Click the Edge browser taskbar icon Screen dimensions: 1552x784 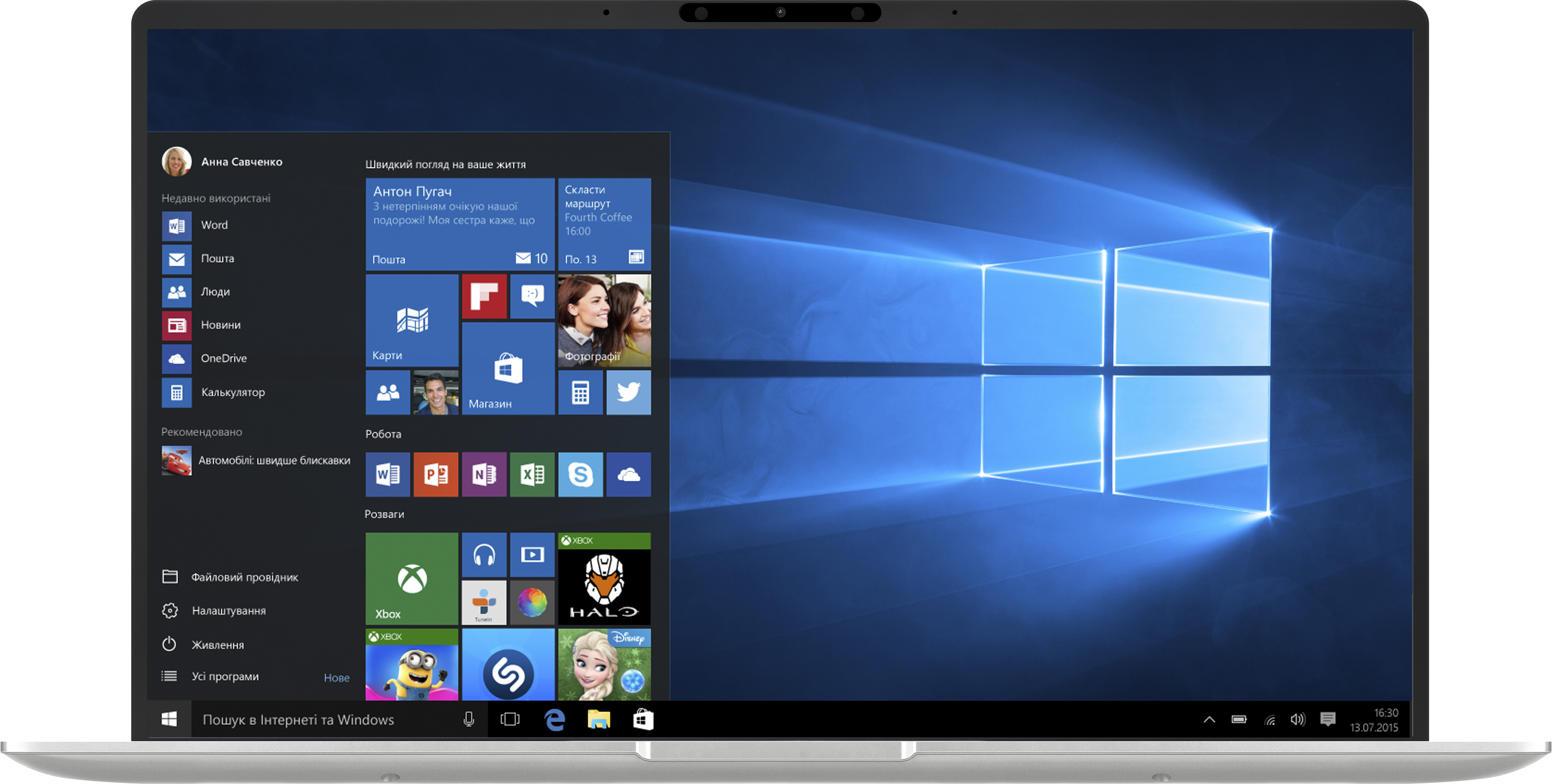pyautogui.click(x=554, y=720)
